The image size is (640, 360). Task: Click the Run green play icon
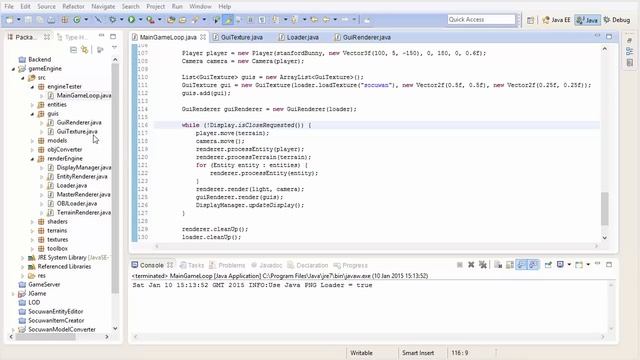(131, 20)
